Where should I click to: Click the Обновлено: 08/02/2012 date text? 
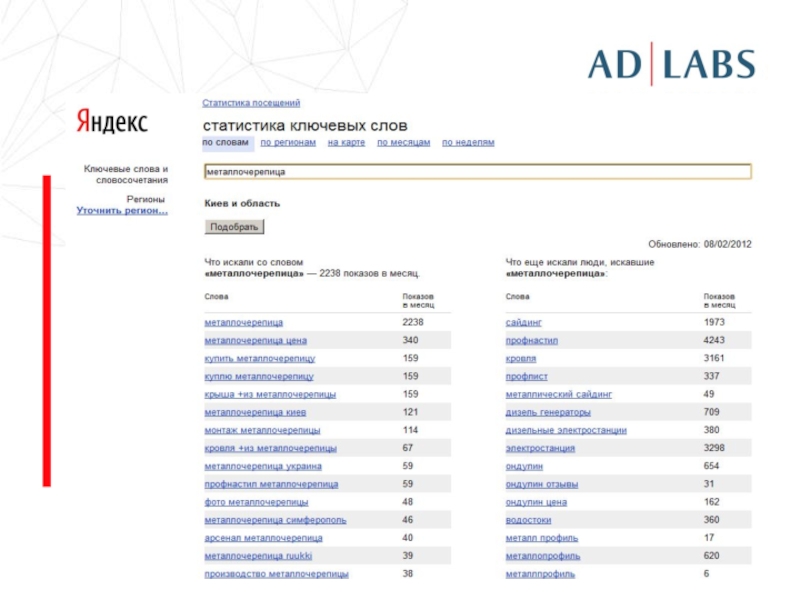click(699, 244)
